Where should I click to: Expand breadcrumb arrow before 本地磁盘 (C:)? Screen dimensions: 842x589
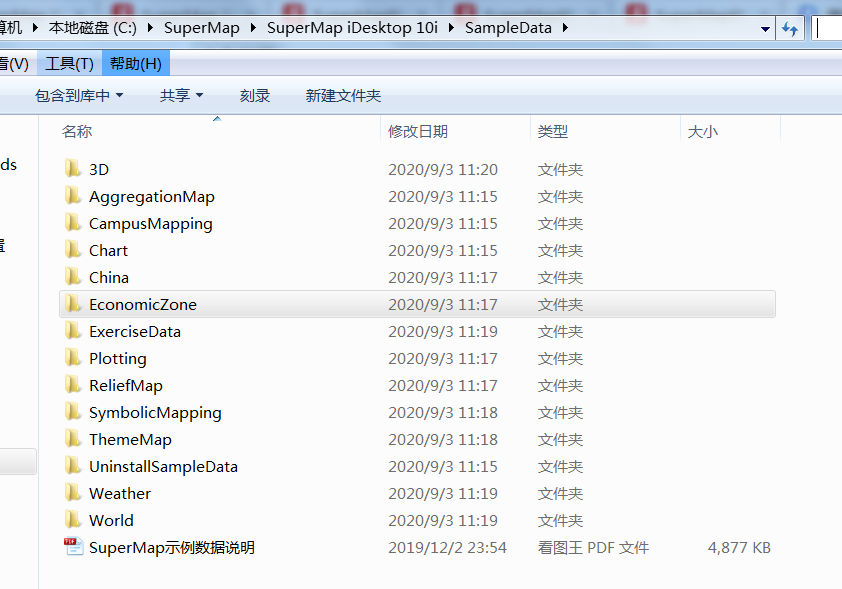[35, 27]
